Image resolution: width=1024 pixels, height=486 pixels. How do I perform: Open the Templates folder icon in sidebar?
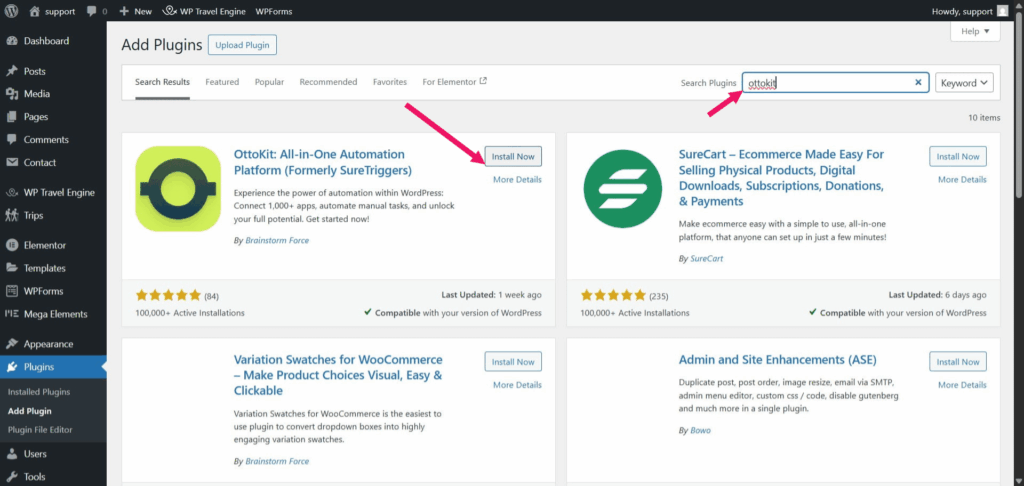click(x=11, y=268)
